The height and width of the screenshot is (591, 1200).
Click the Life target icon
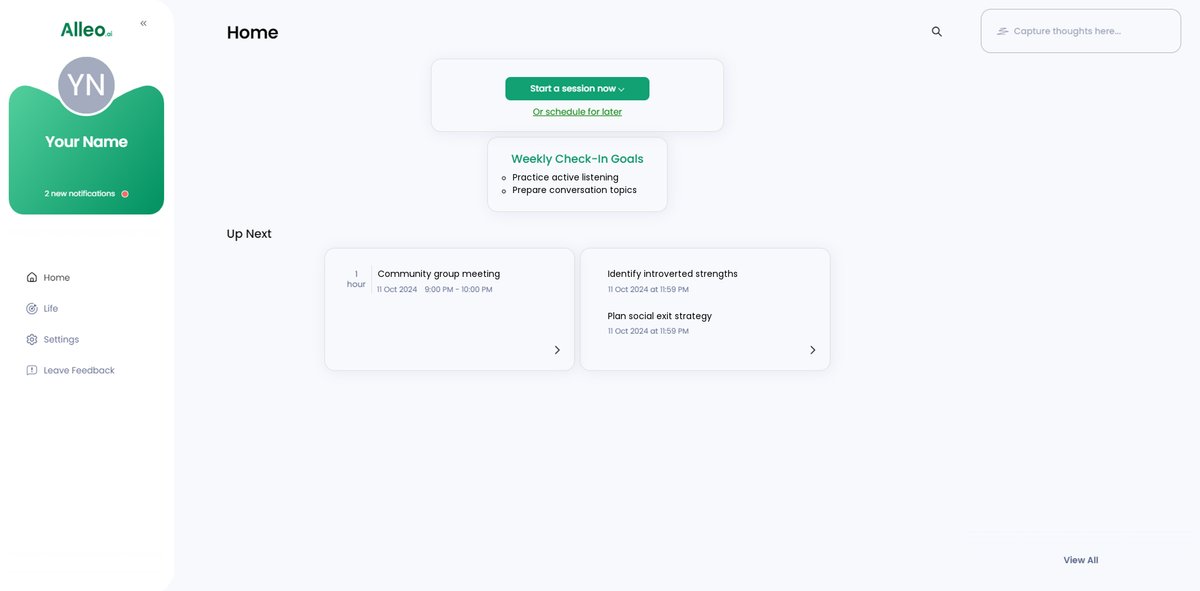pos(32,309)
